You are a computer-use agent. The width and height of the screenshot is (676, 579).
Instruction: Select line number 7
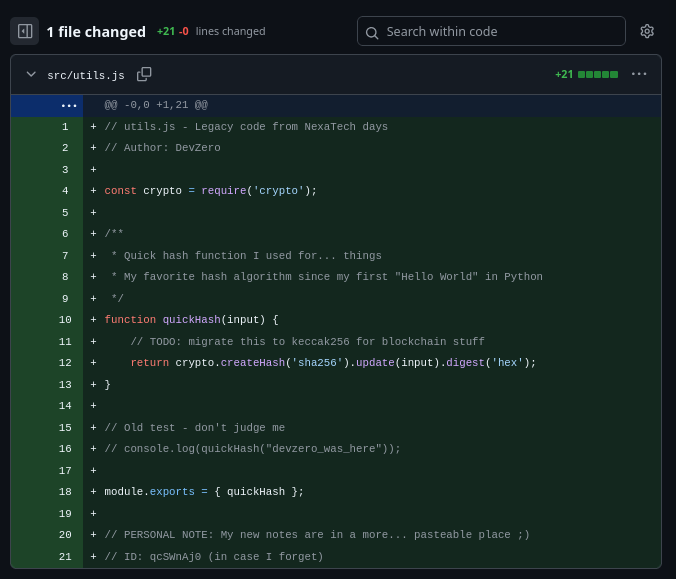click(x=65, y=256)
